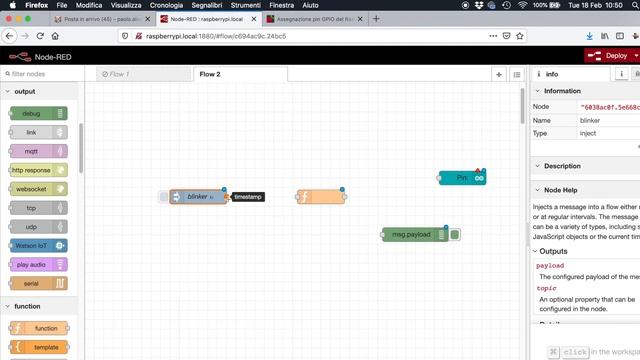Go back with browser back arrow

pos(9,36)
